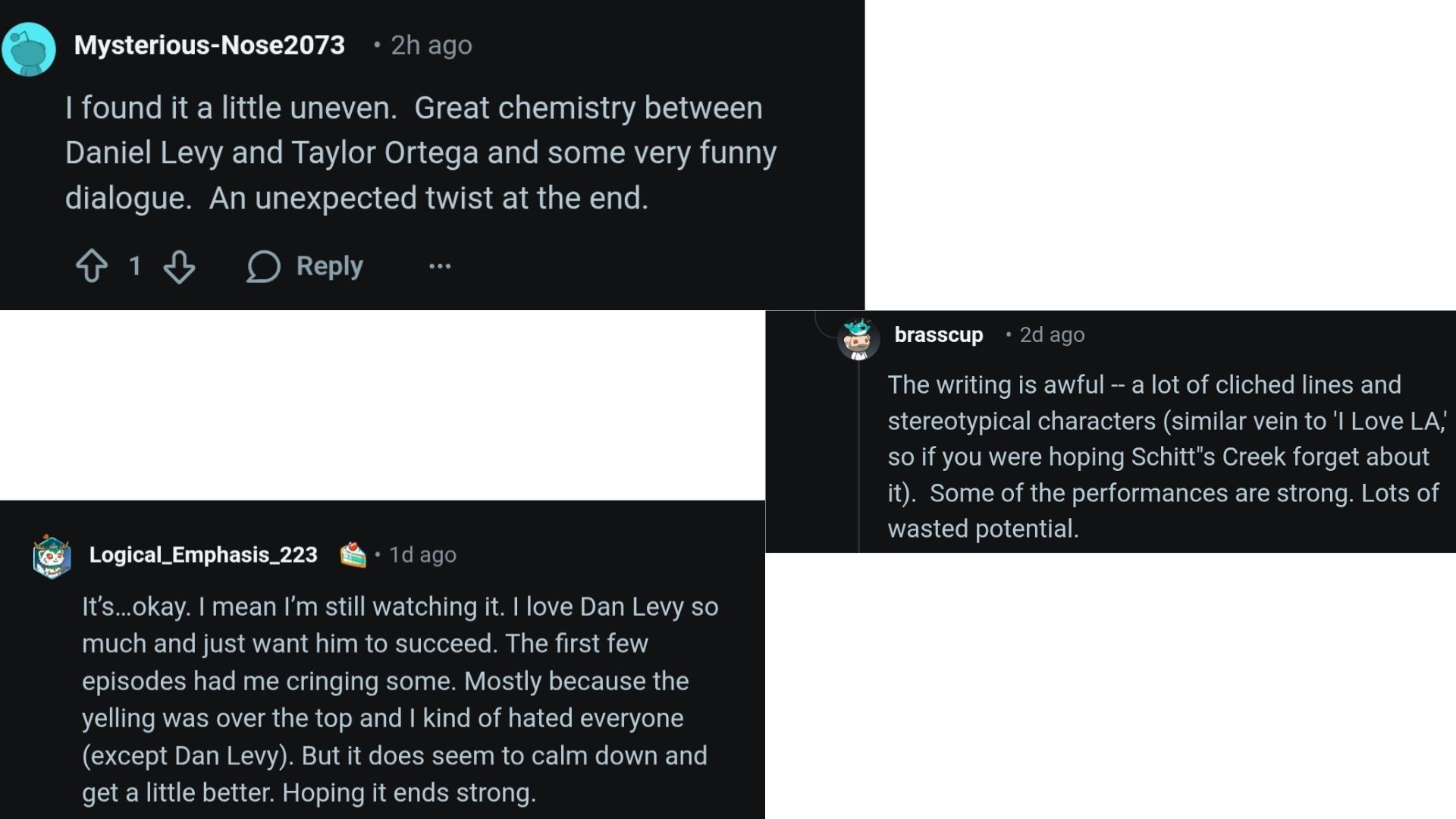The height and width of the screenshot is (819, 1456).
Task: Open Mysterious-Nose2073 user profile
Action: [209, 45]
